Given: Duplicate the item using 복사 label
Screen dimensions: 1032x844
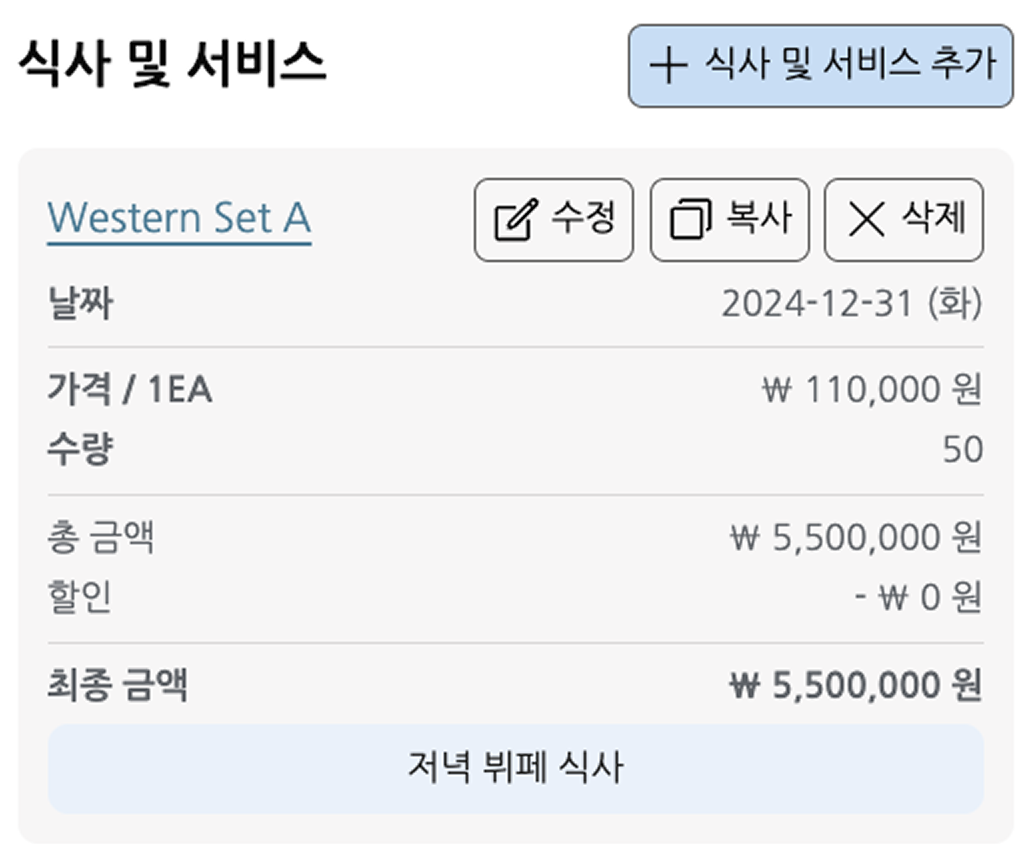Looking at the screenshot, I should tap(759, 218).
